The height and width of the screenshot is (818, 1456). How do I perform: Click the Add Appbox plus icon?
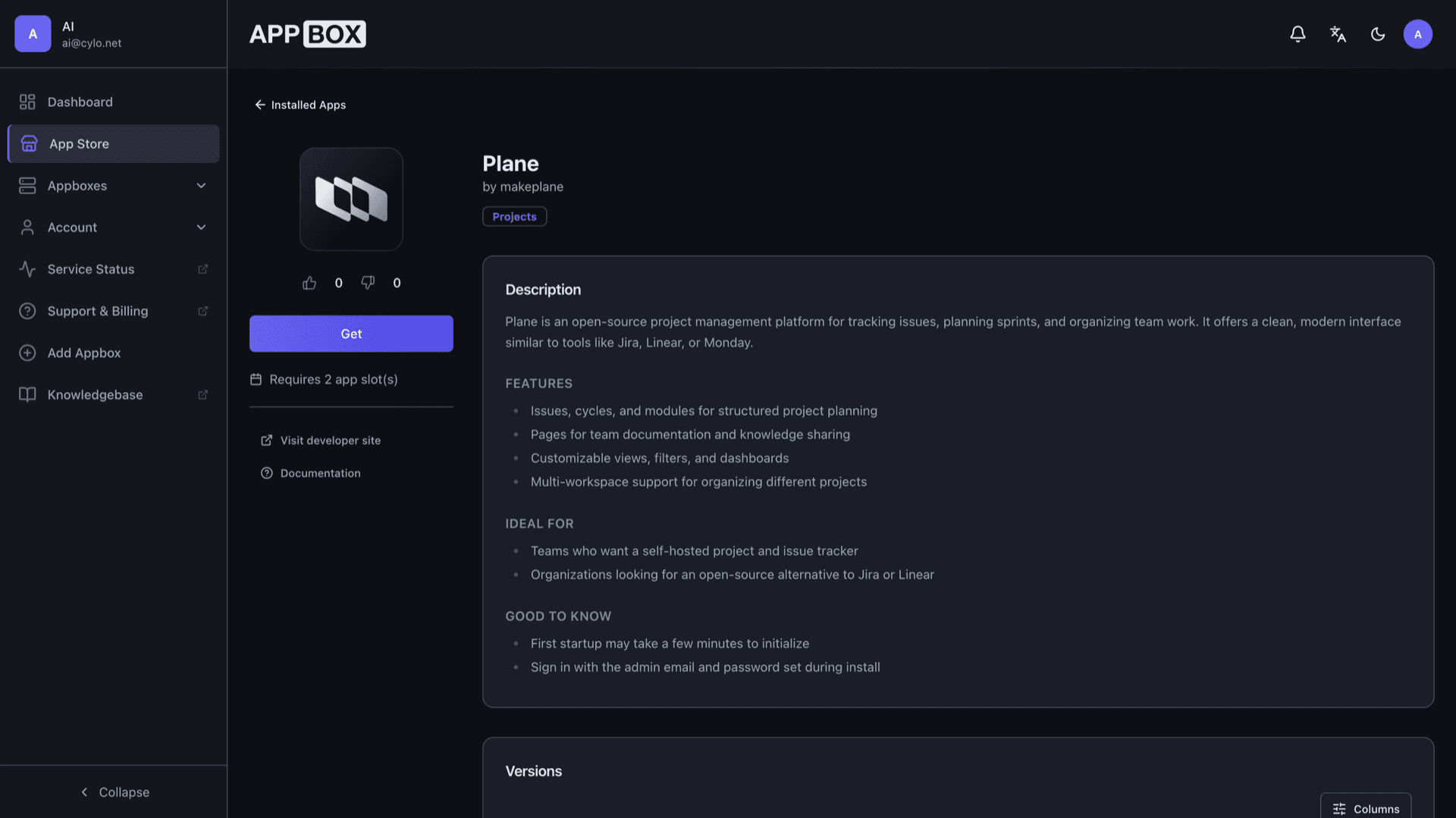point(27,353)
